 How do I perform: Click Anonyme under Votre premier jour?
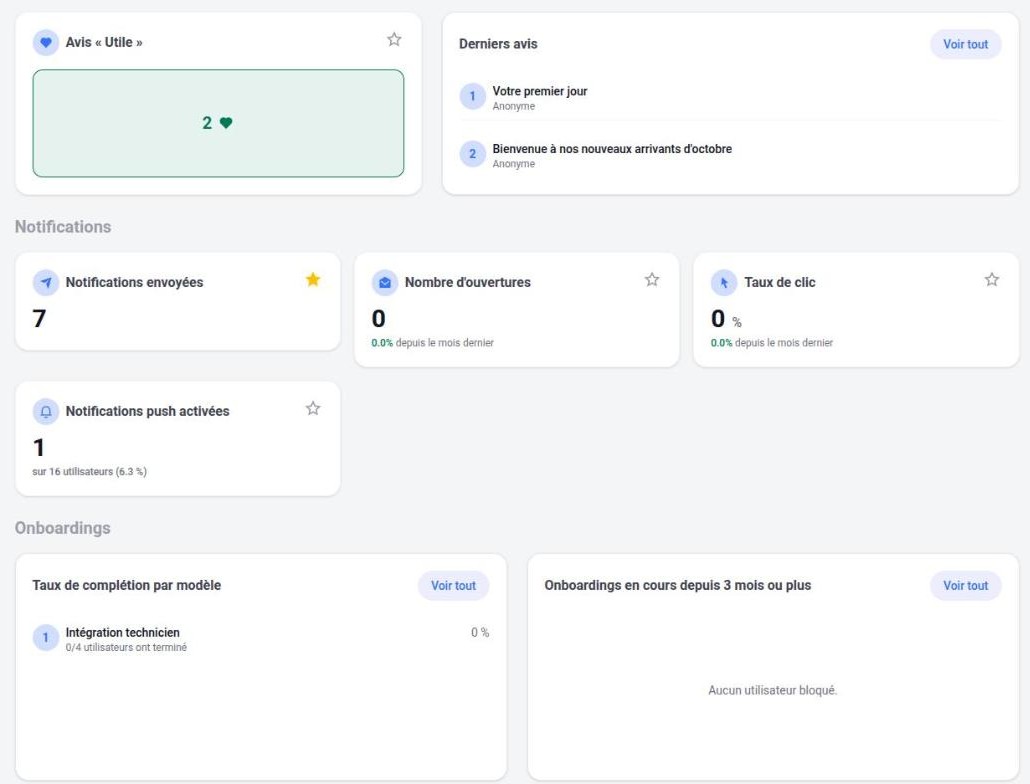pos(514,106)
